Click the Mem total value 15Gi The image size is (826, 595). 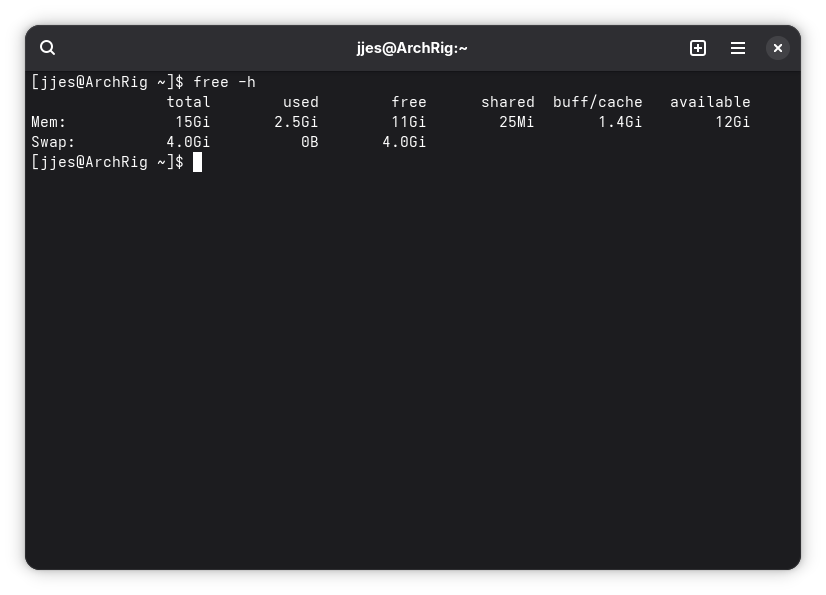193,122
